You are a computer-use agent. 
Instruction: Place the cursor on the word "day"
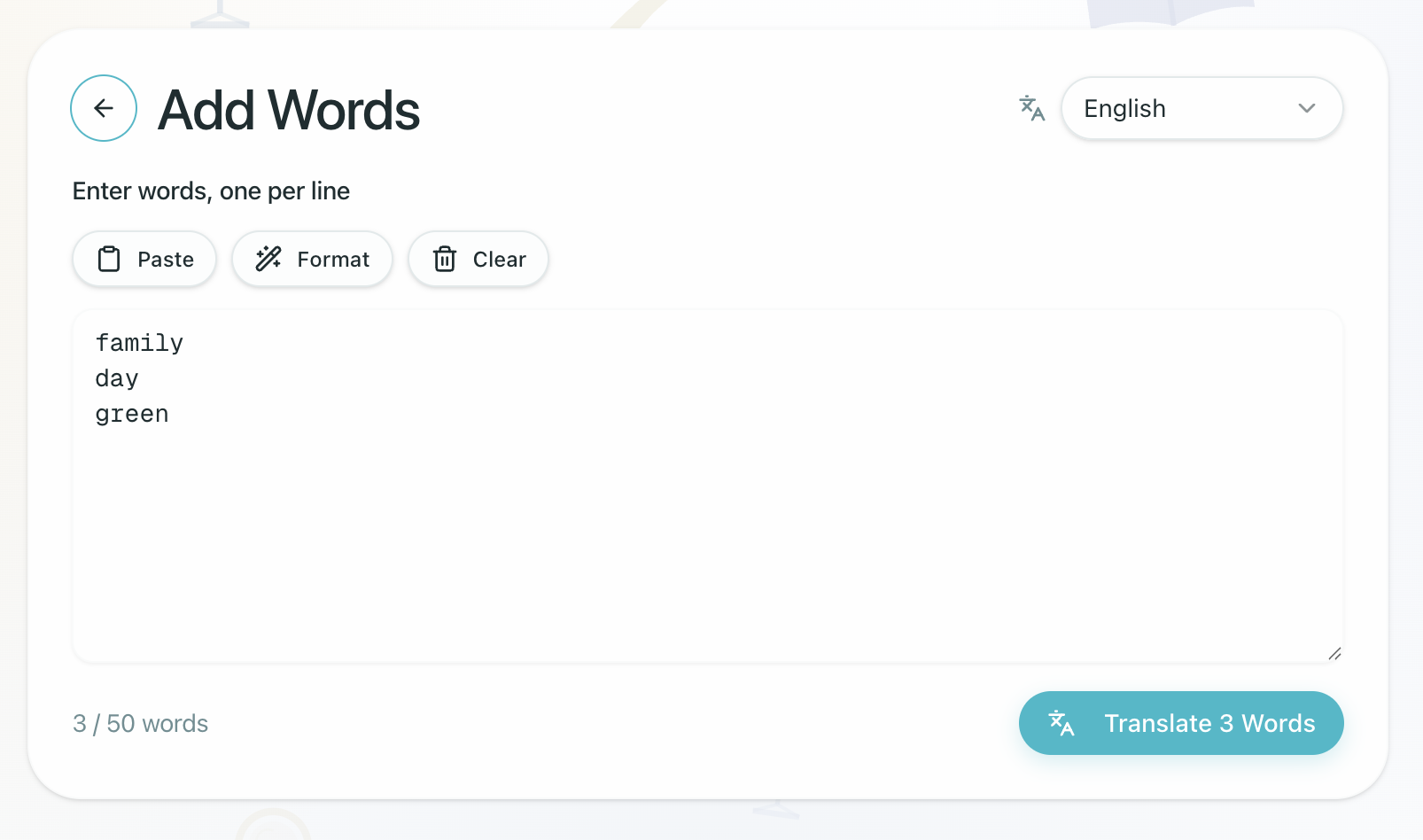117,378
